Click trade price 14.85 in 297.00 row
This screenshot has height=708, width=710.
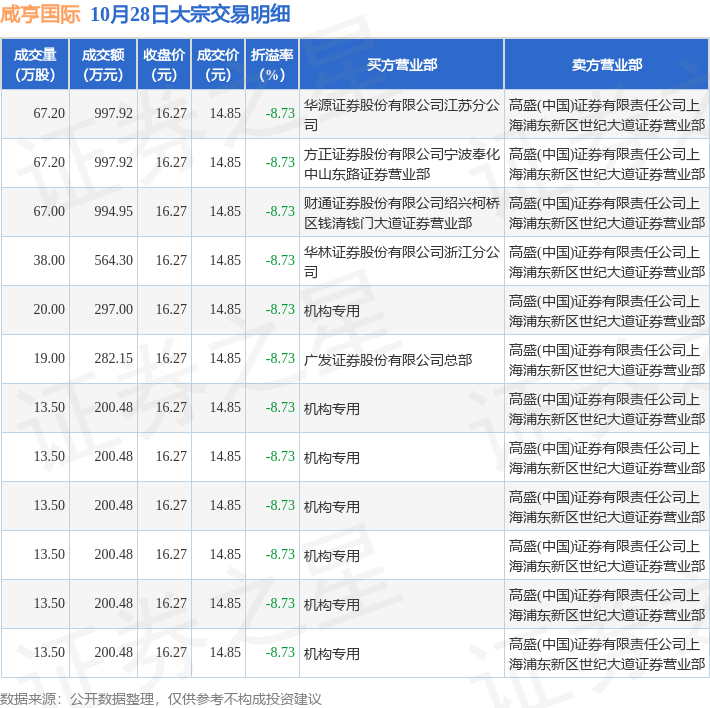pyautogui.click(x=225, y=309)
